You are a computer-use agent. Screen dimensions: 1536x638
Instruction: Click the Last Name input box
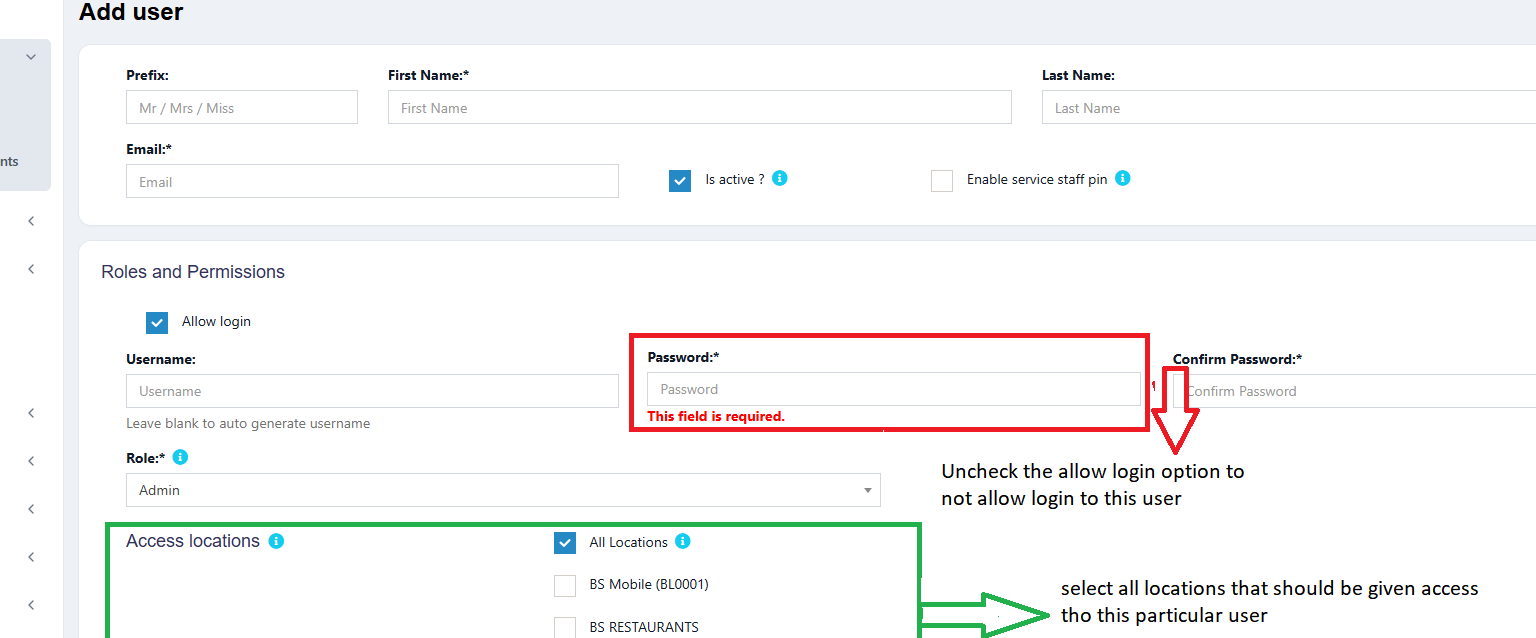click(1288, 107)
